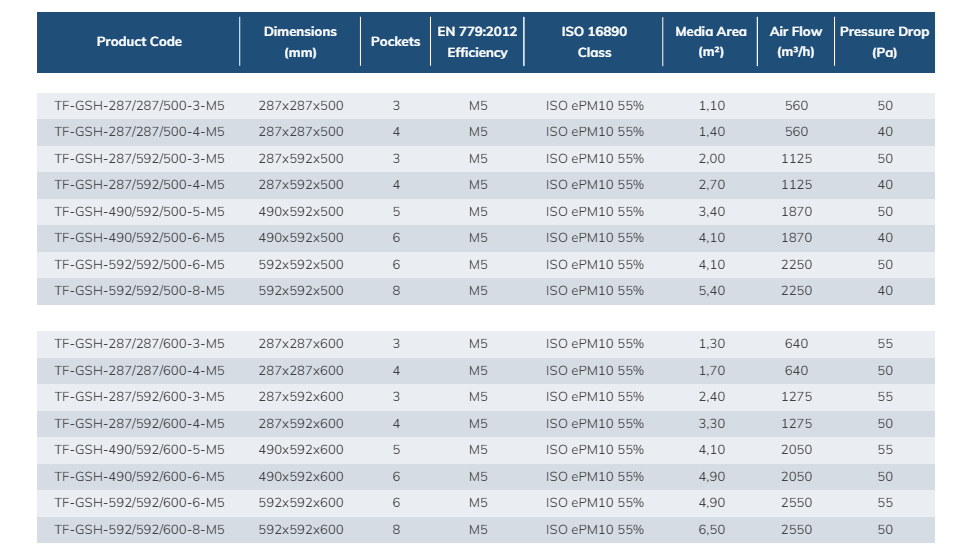
Task: Click the Dimensions (mm) column header
Action: [x=300, y=42]
